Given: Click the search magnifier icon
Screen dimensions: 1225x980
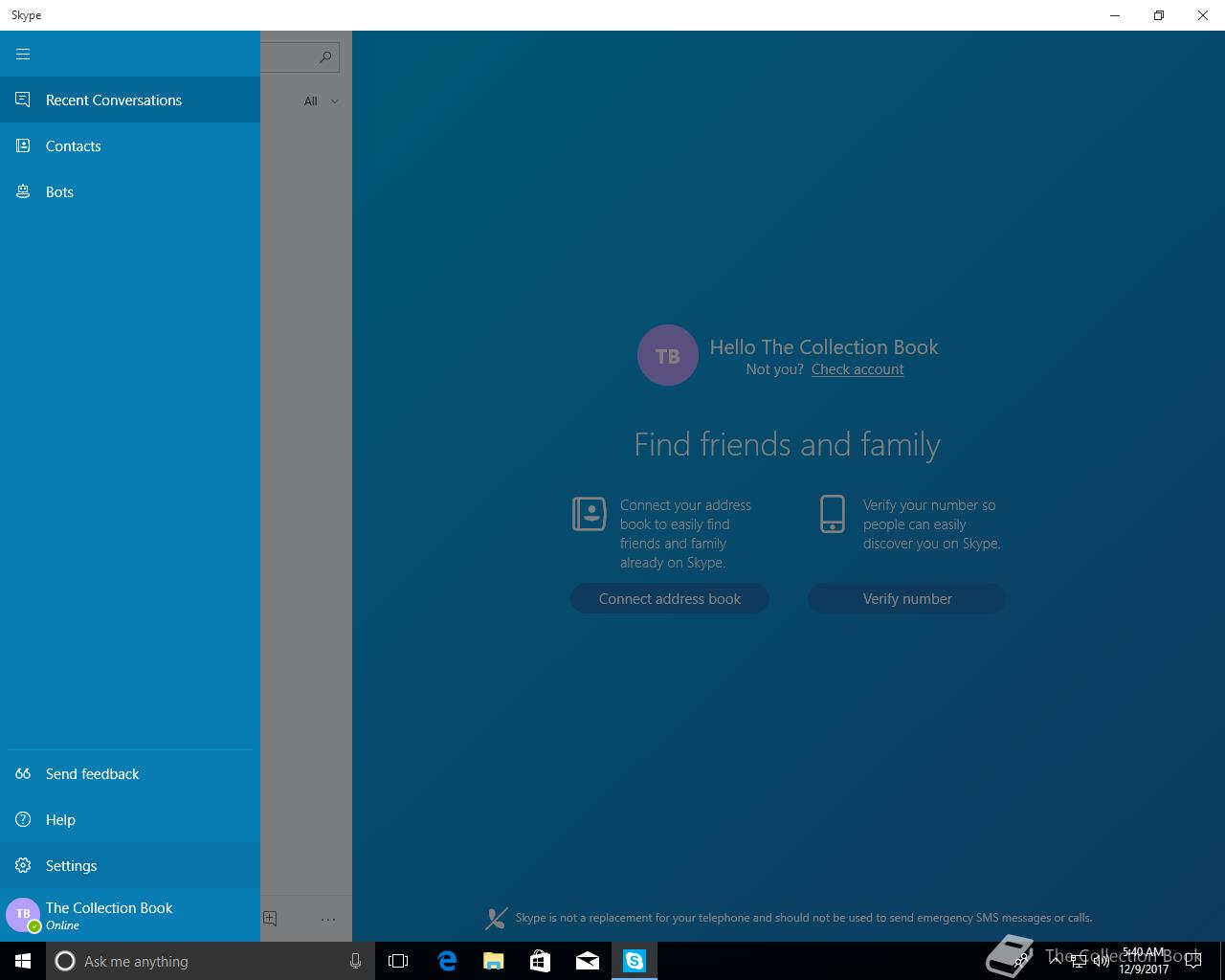Looking at the screenshot, I should pos(325,56).
